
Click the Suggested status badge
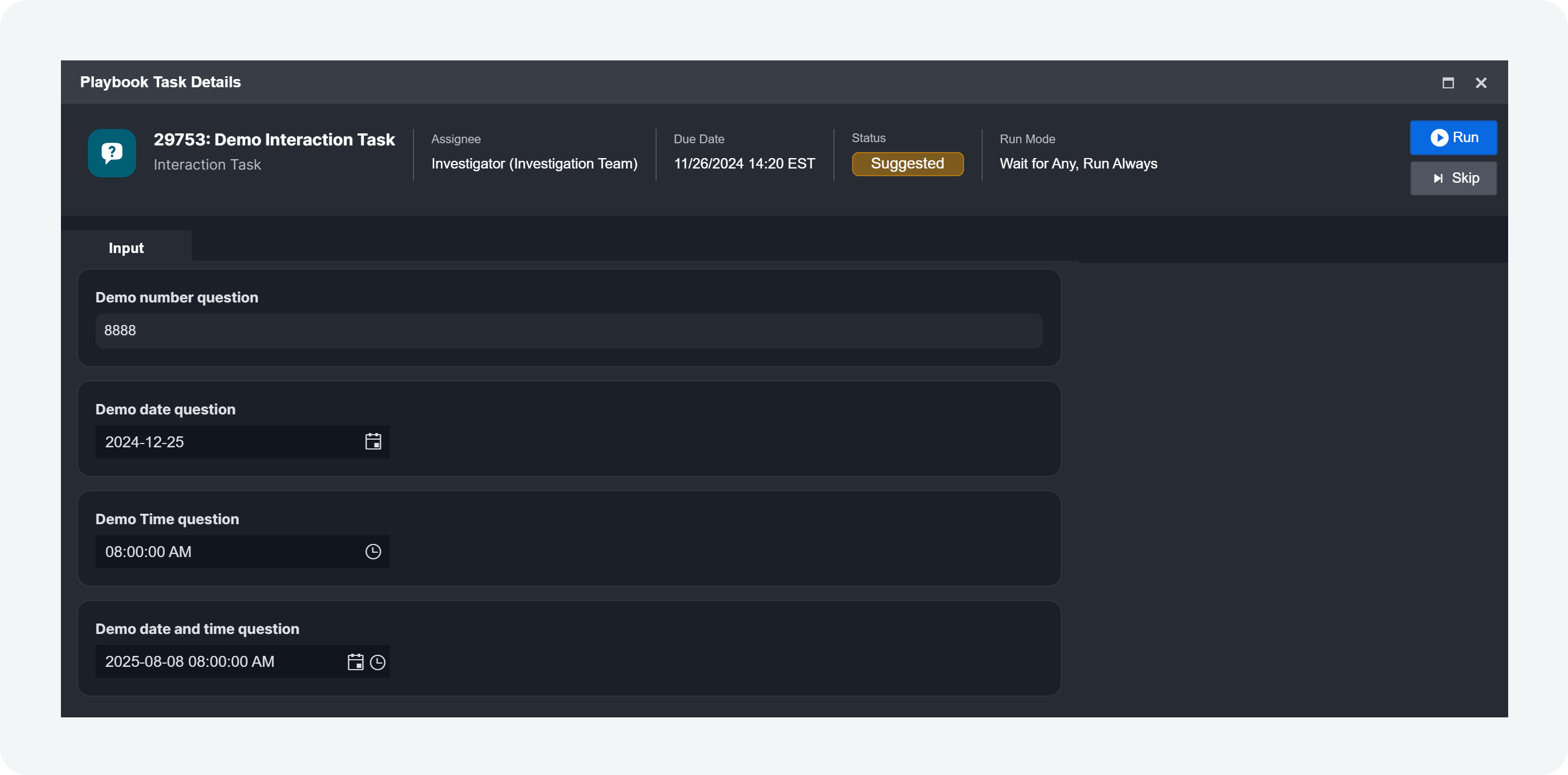coord(907,164)
